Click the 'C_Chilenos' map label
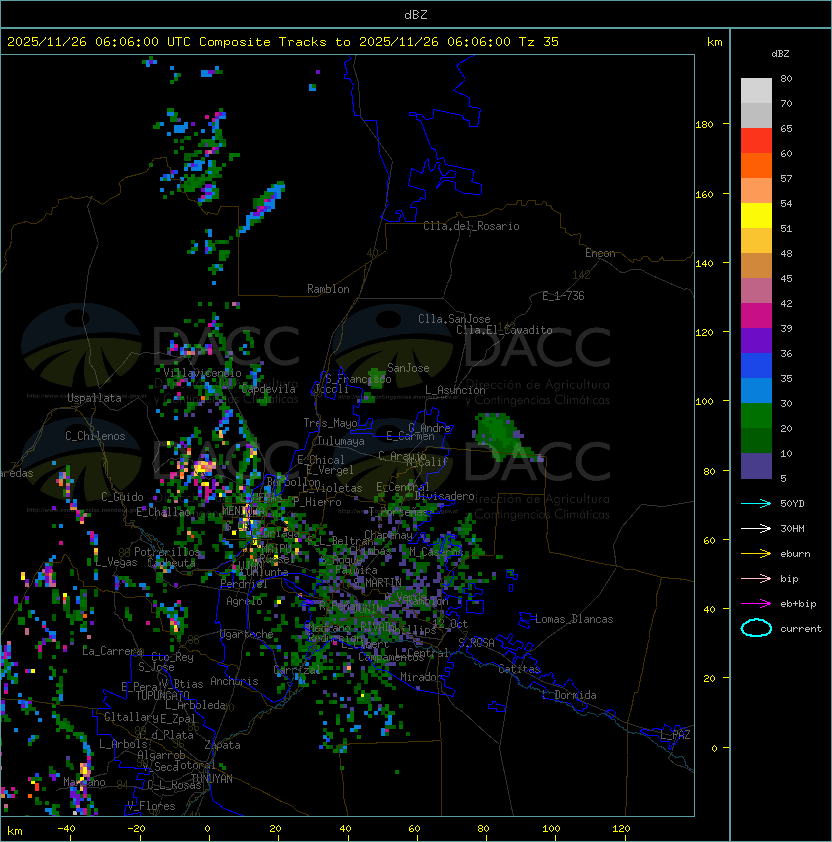The width and height of the screenshot is (832, 842). click(95, 436)
